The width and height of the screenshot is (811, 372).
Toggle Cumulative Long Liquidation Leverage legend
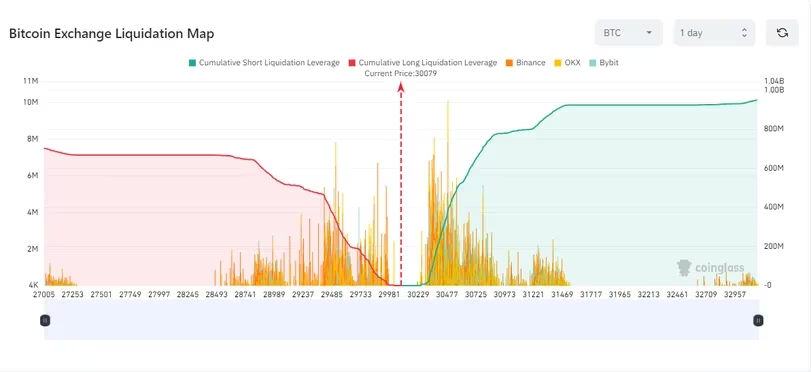point(423,63)
